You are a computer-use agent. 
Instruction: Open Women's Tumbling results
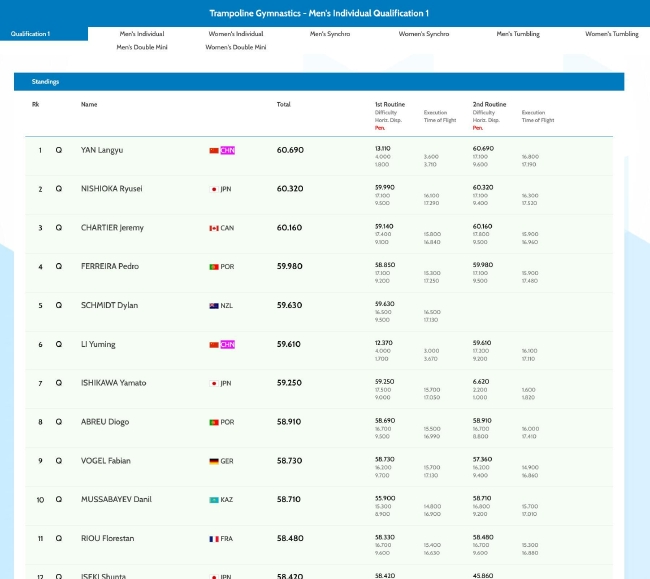click(x=612, y=34)
